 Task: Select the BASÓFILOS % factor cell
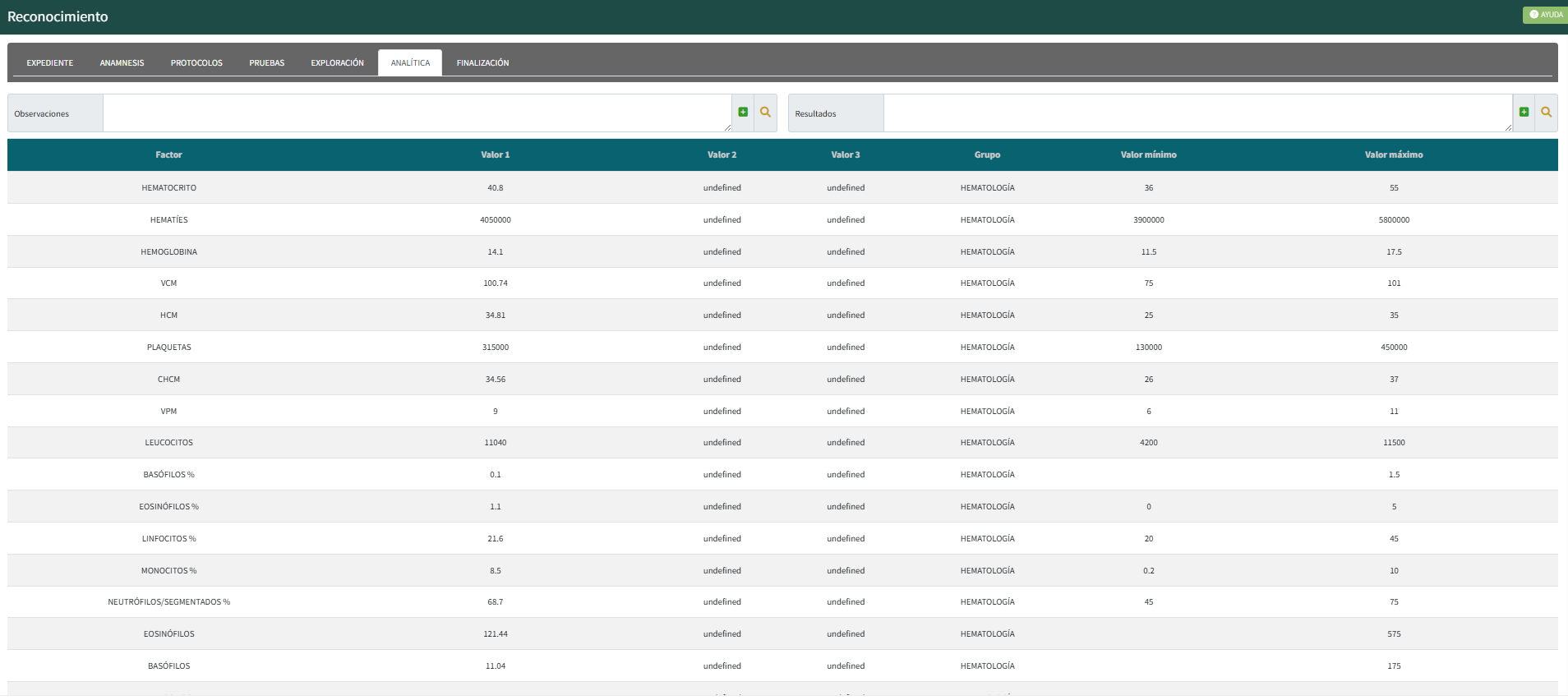pyautogui.click(x=169, y=475)
